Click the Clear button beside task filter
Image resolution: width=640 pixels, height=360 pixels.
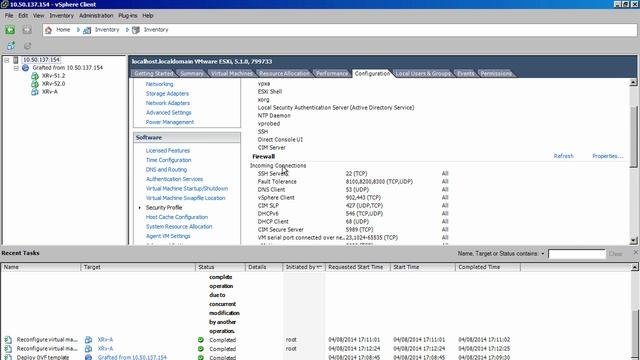click(x=615, y=254)
